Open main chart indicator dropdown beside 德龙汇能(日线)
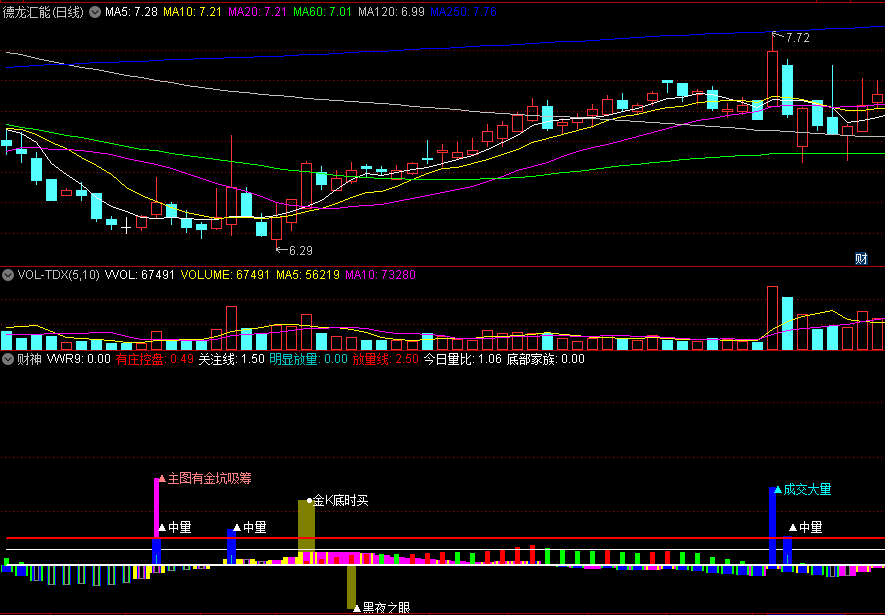This screenshot has height=615, width=885. tap(95, 12)
